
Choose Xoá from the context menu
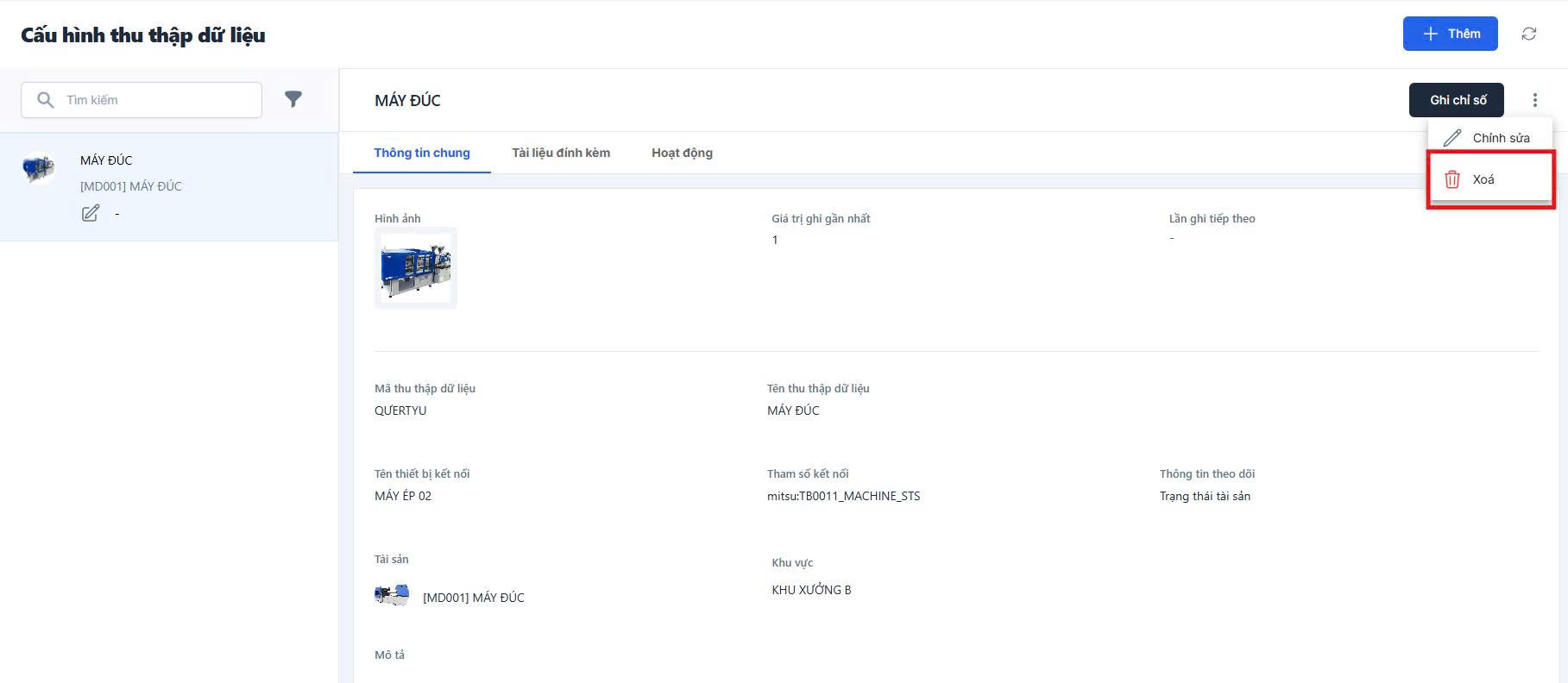point(1483,179)
